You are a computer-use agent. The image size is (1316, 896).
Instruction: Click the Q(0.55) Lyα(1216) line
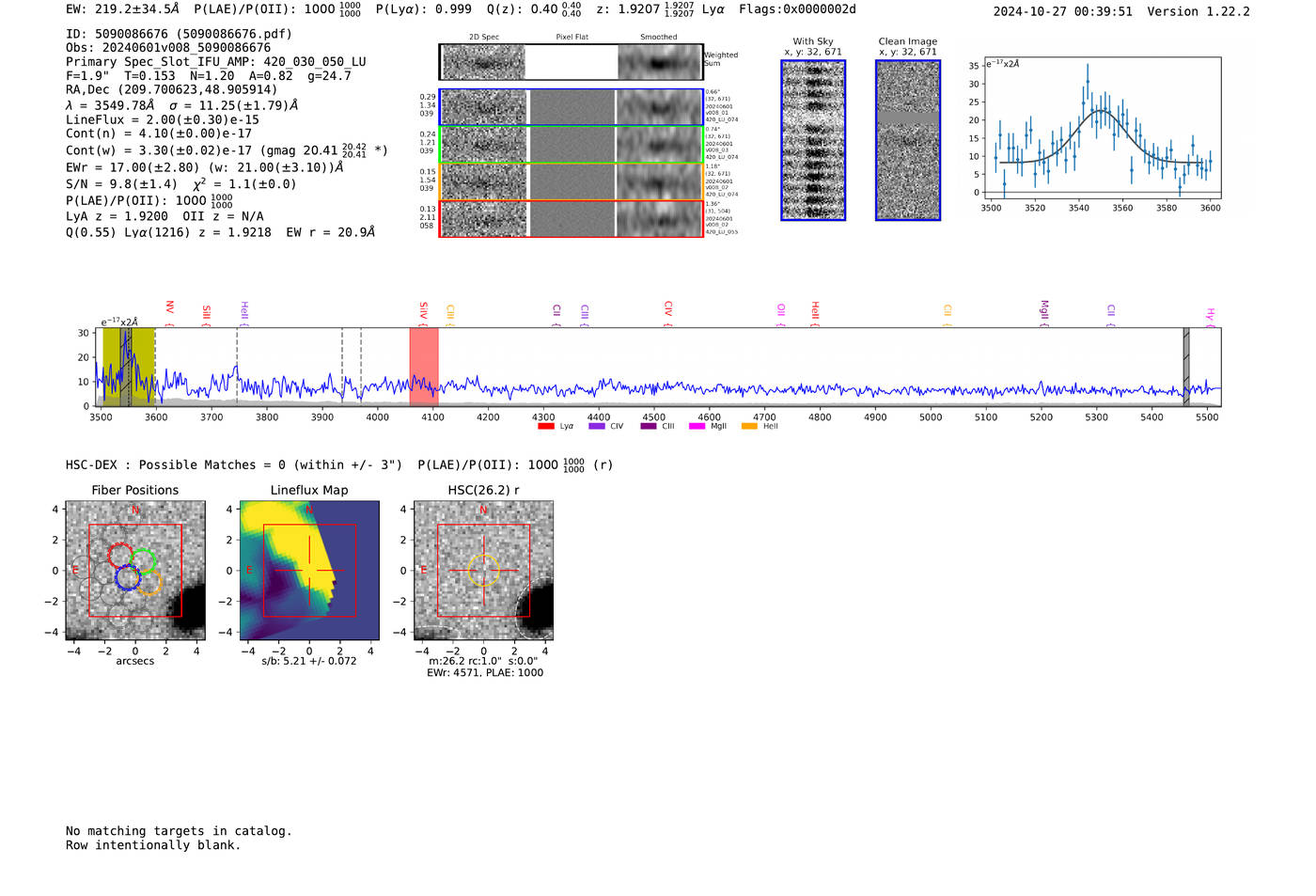220,232
